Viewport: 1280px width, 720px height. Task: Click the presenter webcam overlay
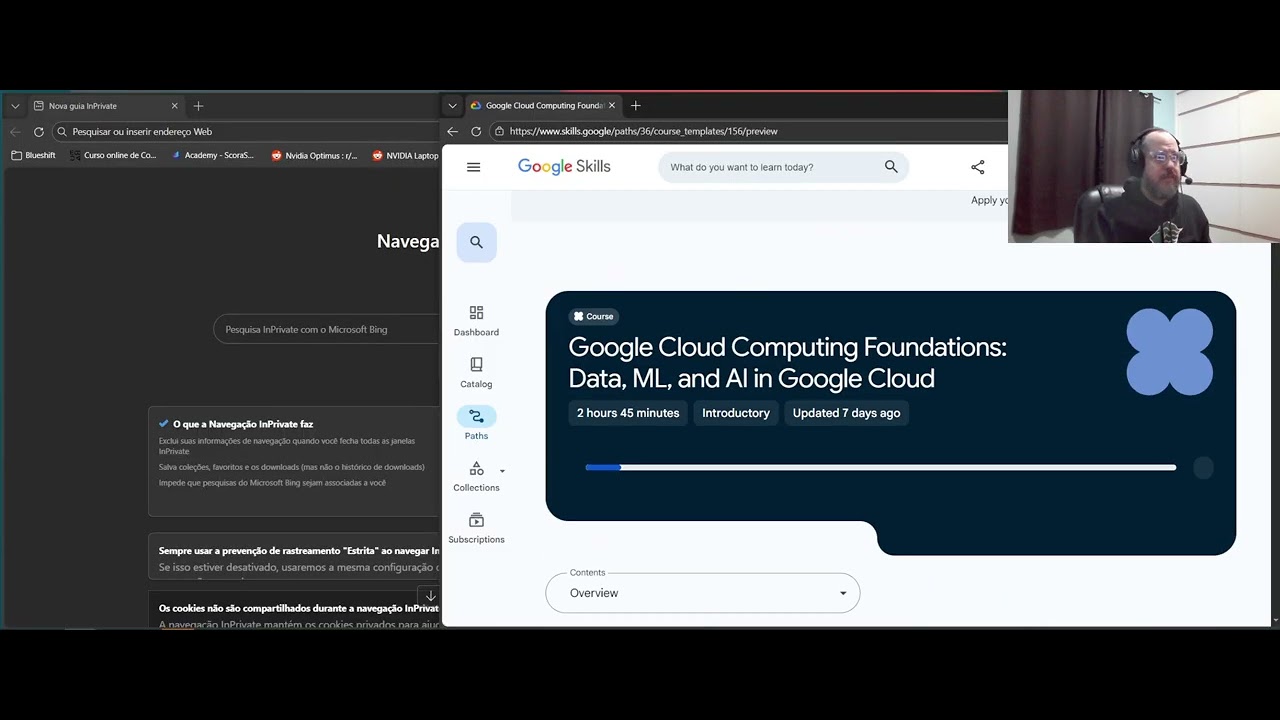(x=1144, y=167)
